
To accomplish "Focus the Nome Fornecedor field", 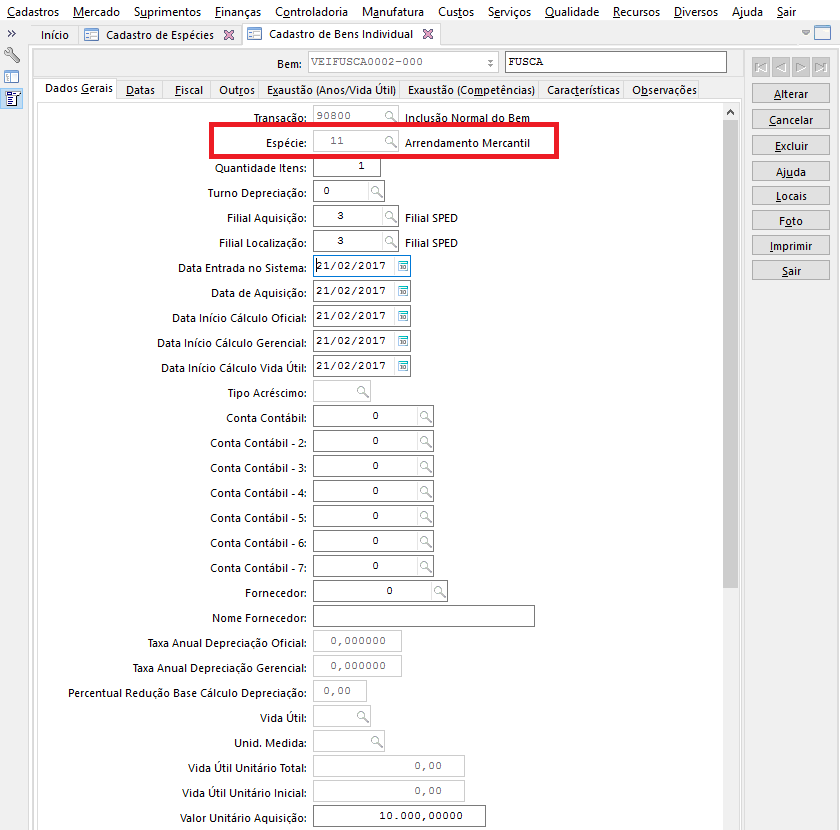I will click(424, 616).
